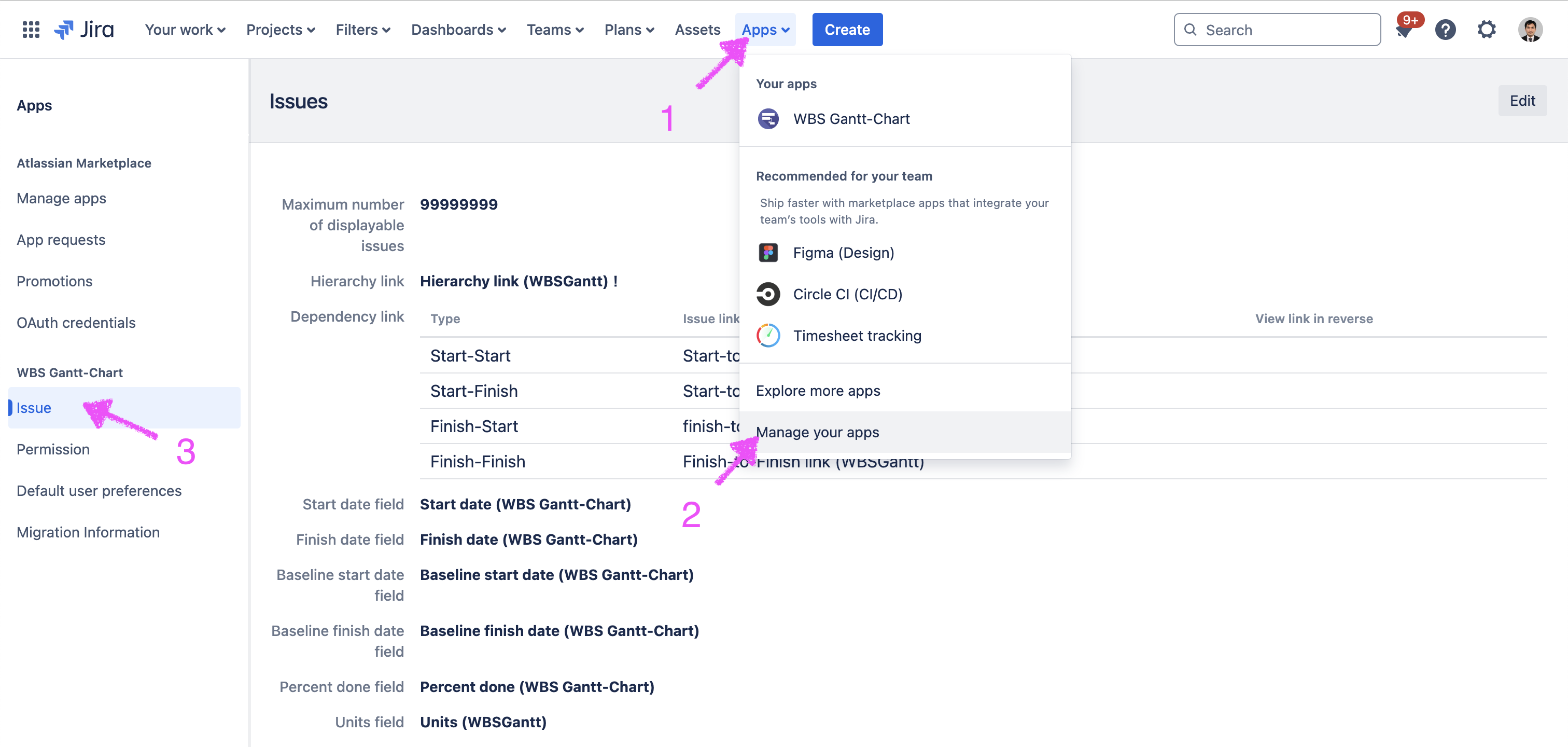Select Circle CI (CI/CD) recommended app
Screen dimensions: 1568x747
pyautogui.click(x=847, y=294)
